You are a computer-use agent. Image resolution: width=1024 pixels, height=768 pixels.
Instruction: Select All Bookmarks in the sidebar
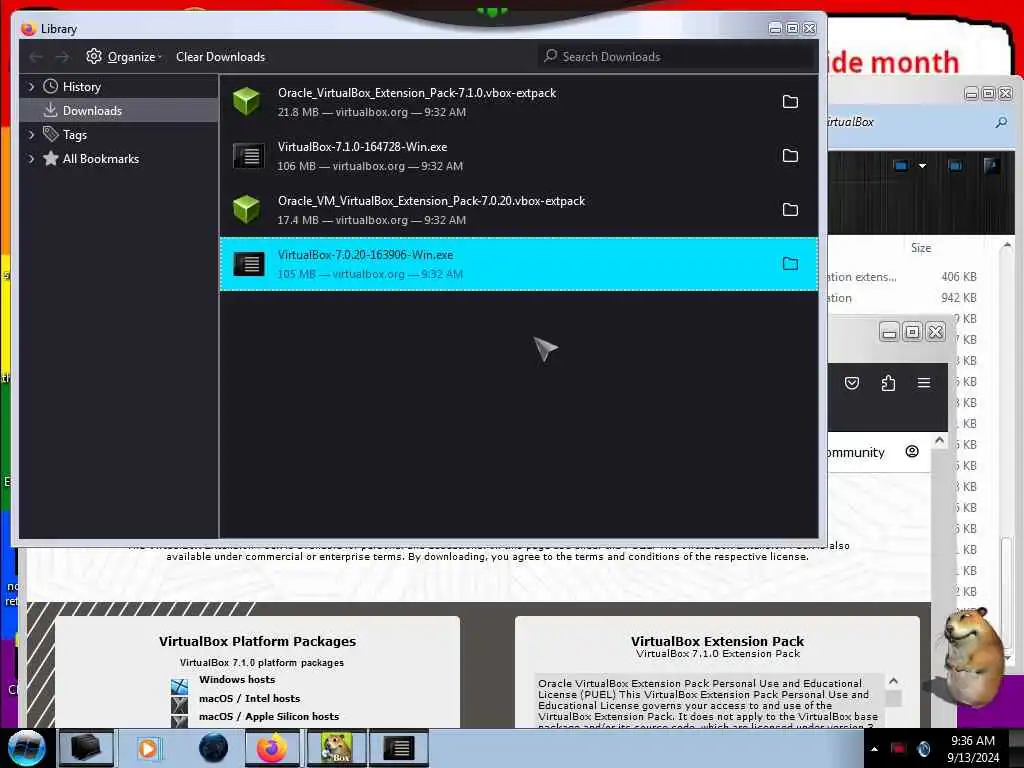101,159
